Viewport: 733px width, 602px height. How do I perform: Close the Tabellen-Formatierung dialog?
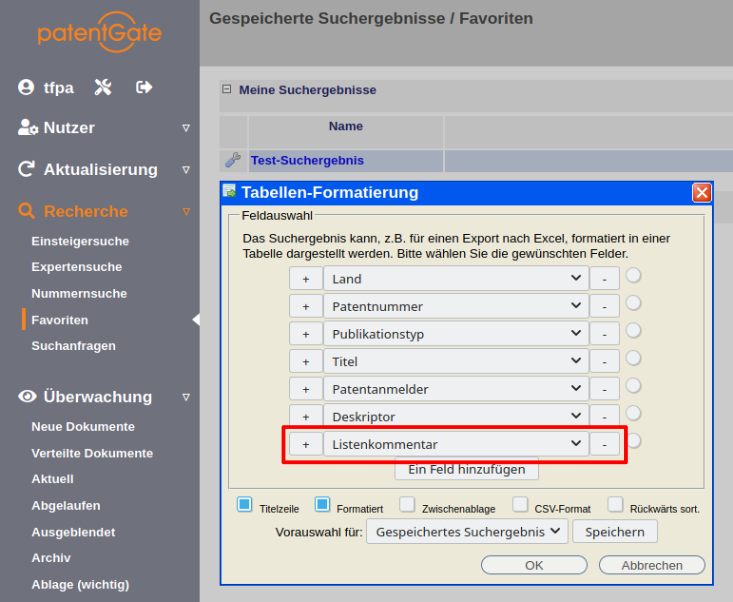[702, 193]
